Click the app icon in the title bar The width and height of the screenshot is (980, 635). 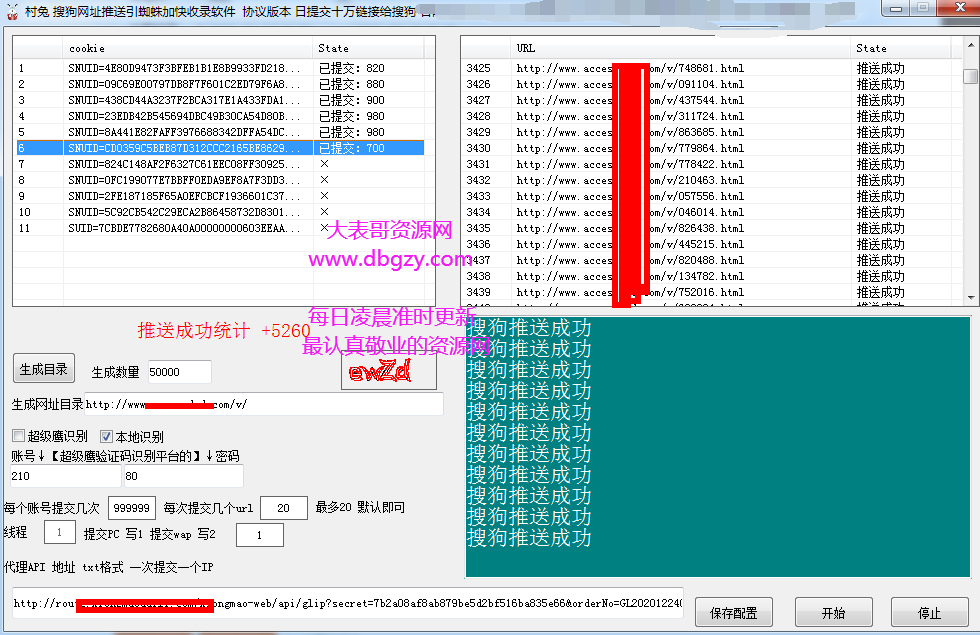[x=11, y=10]
